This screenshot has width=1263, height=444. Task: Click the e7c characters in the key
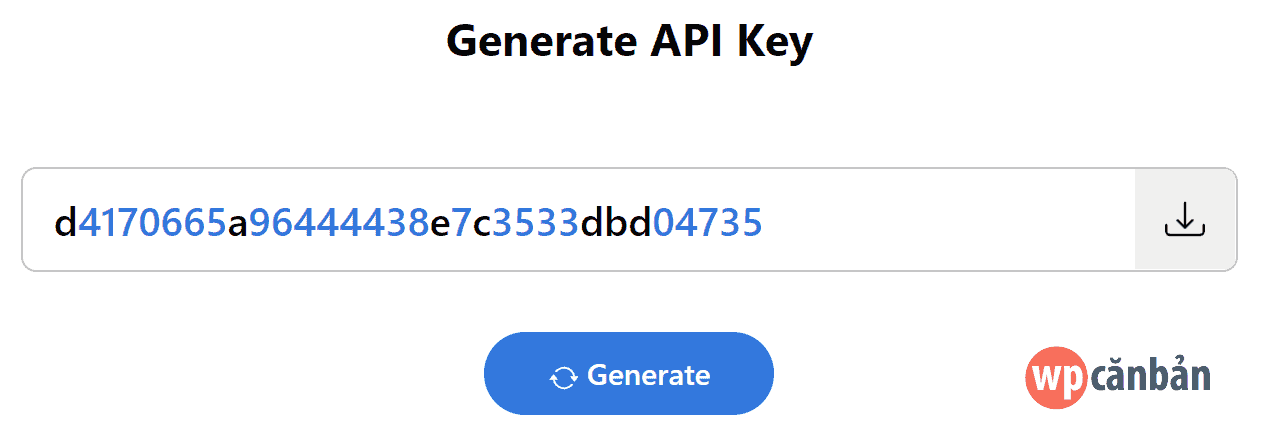461,224
